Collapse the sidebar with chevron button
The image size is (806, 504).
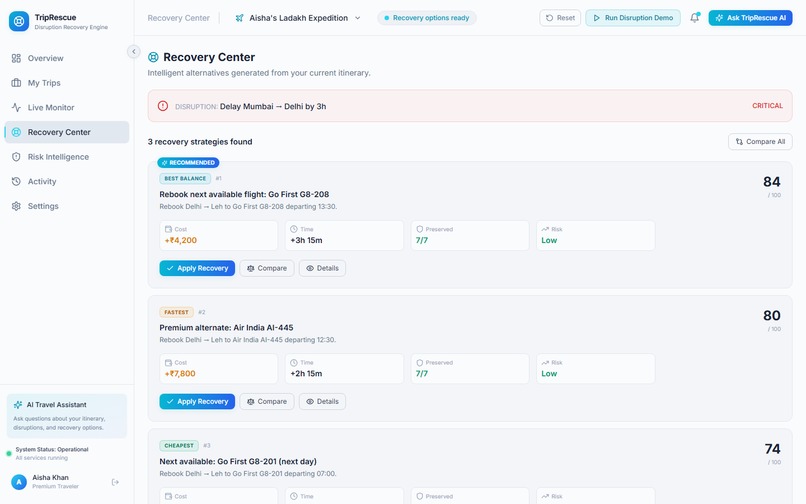pyautogui.click(x=134, y=51)
